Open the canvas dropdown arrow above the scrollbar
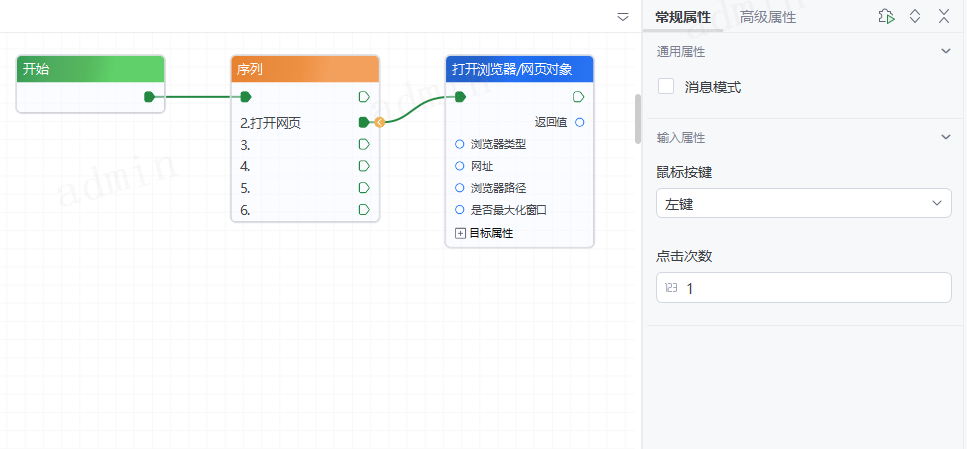The height and width of the screenshot is (449, 967). click(x=623, y=17)
